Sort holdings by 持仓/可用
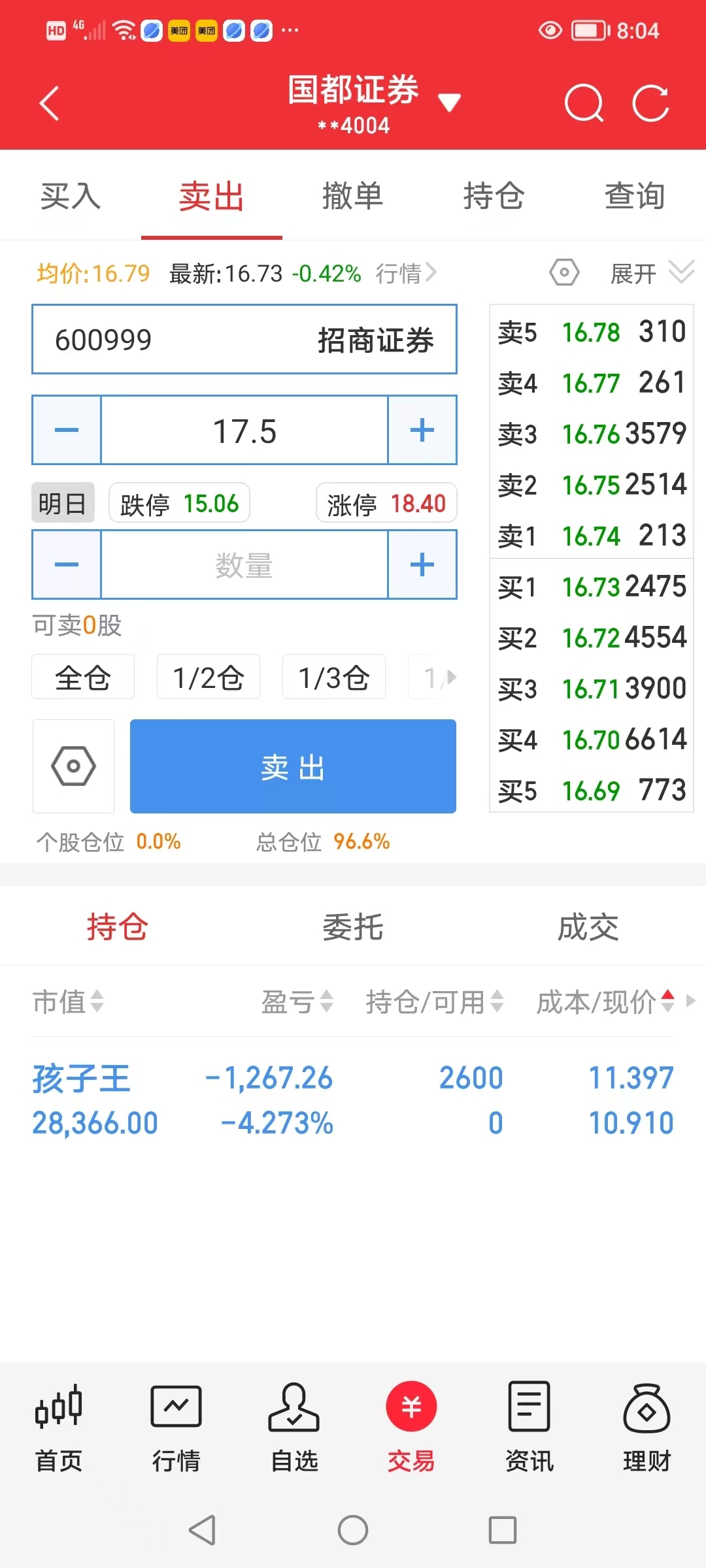Screen dimensions: 706x1568 [x=435, y=1001]
